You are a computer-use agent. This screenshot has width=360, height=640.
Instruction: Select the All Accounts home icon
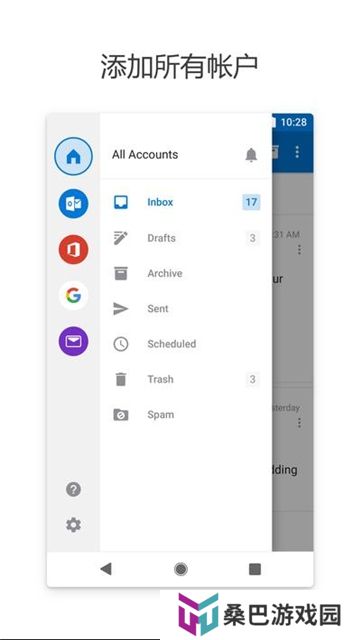[73, 156]
